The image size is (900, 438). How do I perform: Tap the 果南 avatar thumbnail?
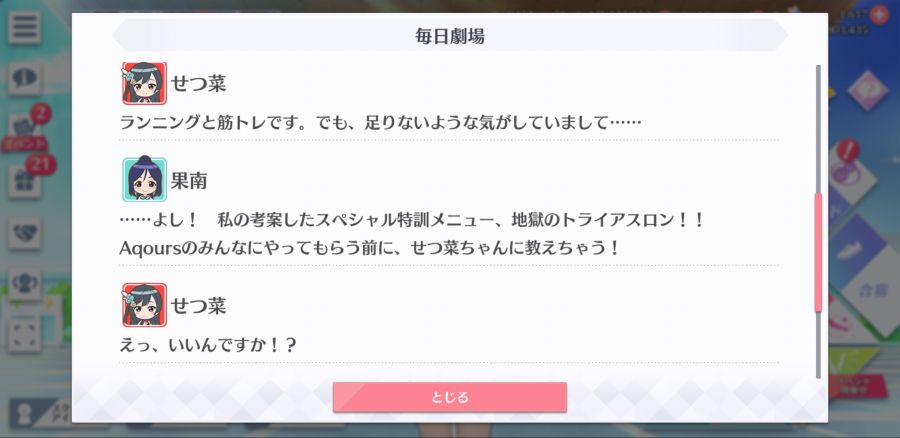144,180
